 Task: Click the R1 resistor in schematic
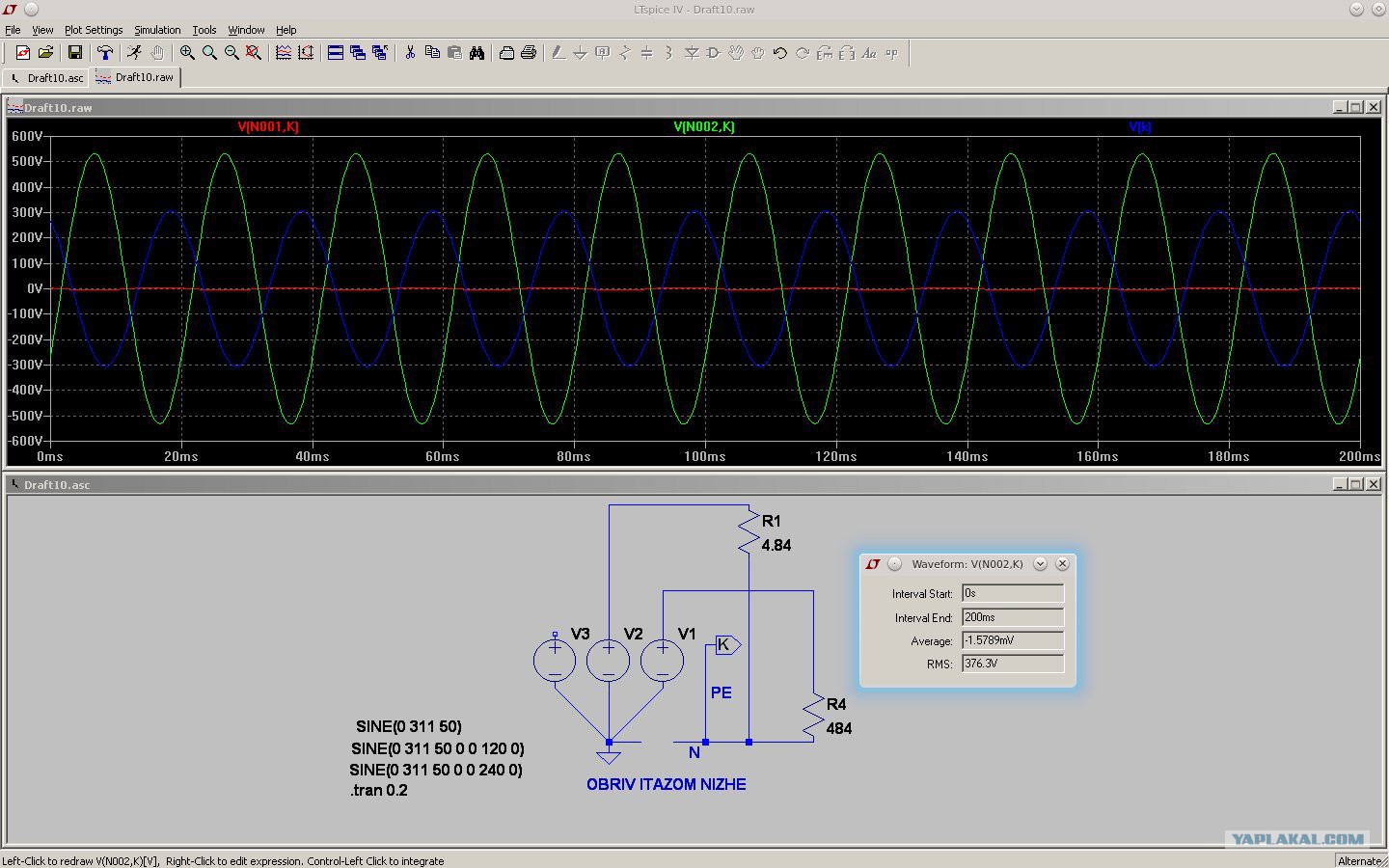pos(749,532)
